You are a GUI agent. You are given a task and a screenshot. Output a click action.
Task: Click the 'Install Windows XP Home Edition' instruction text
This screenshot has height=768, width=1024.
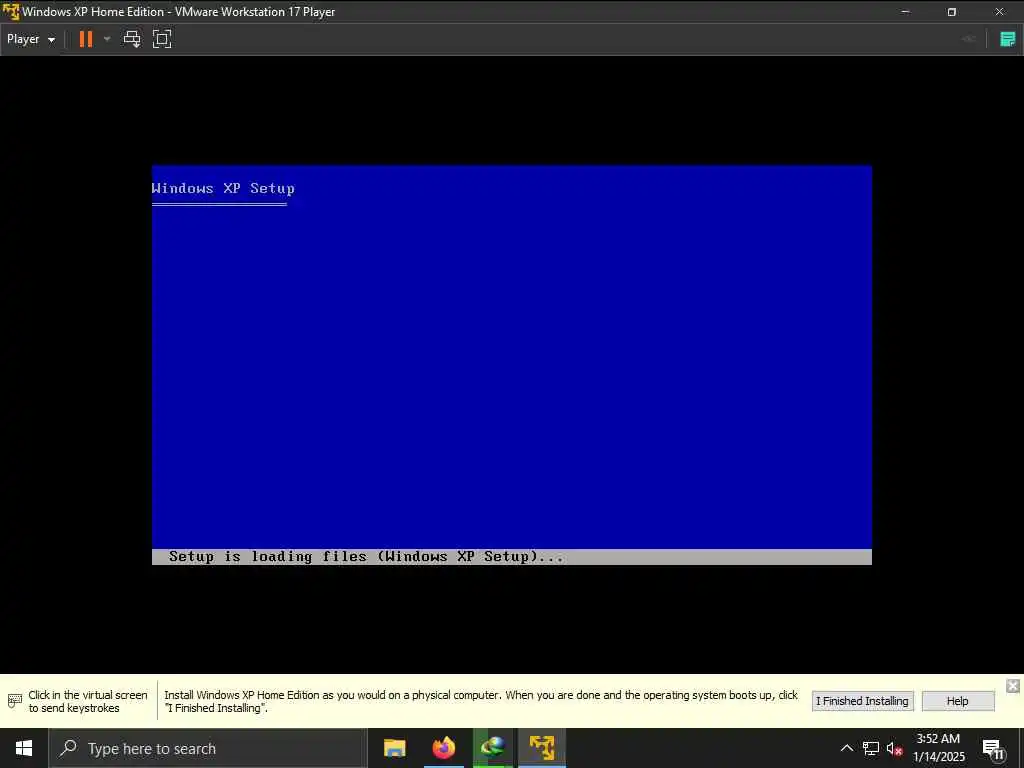point(481,701)
